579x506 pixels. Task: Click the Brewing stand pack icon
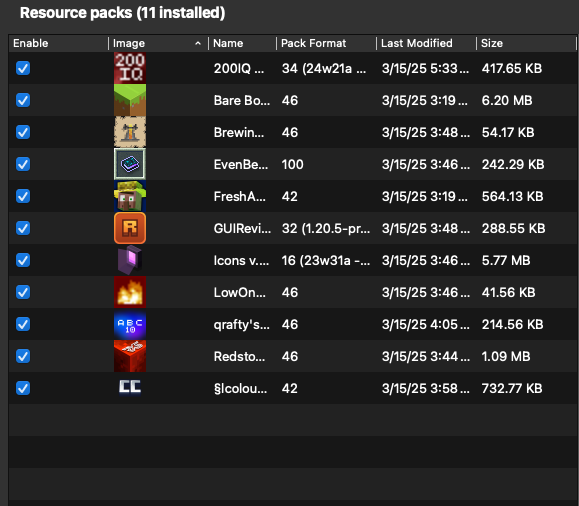tap(130, 132)
